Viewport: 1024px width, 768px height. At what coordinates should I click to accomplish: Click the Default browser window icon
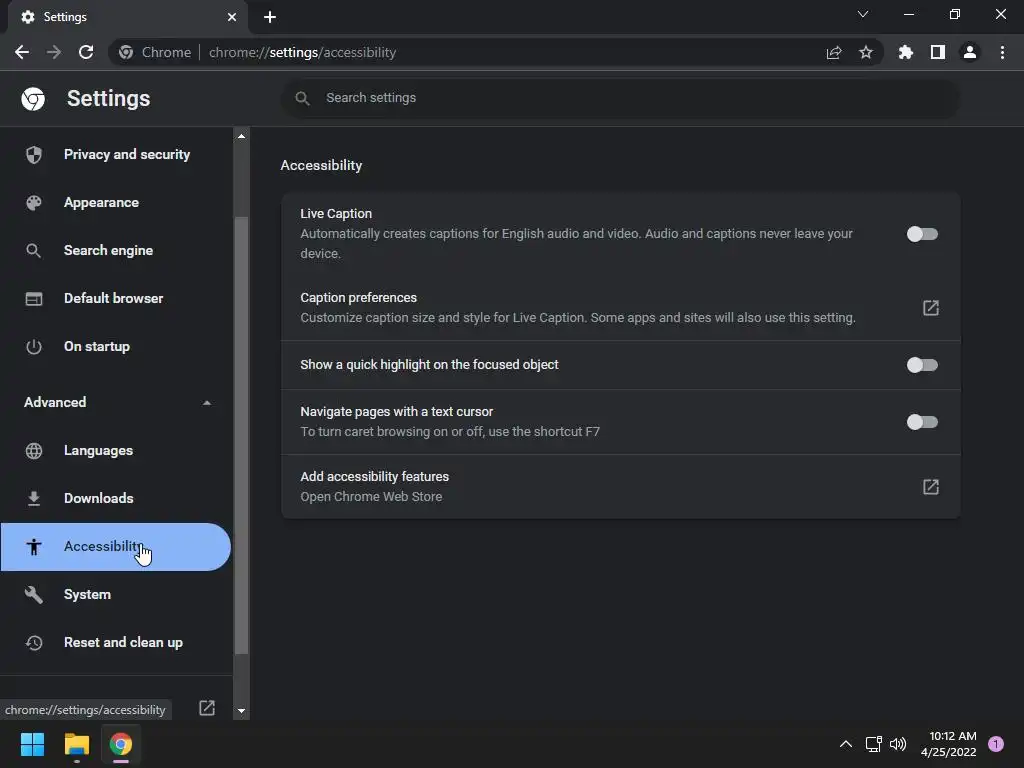click(x=33, y=298)
